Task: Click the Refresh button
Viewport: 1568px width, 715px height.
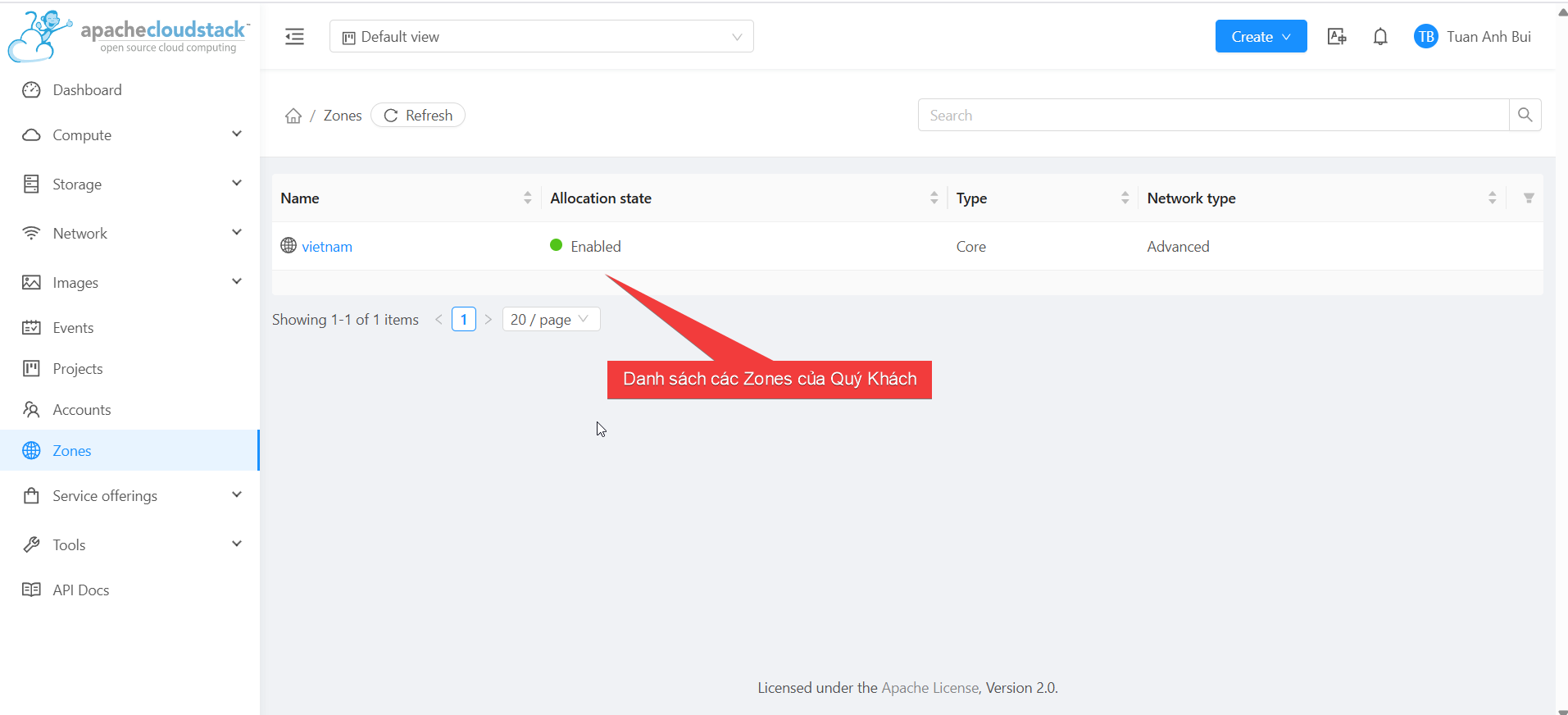Action: (x=418, y=116)
